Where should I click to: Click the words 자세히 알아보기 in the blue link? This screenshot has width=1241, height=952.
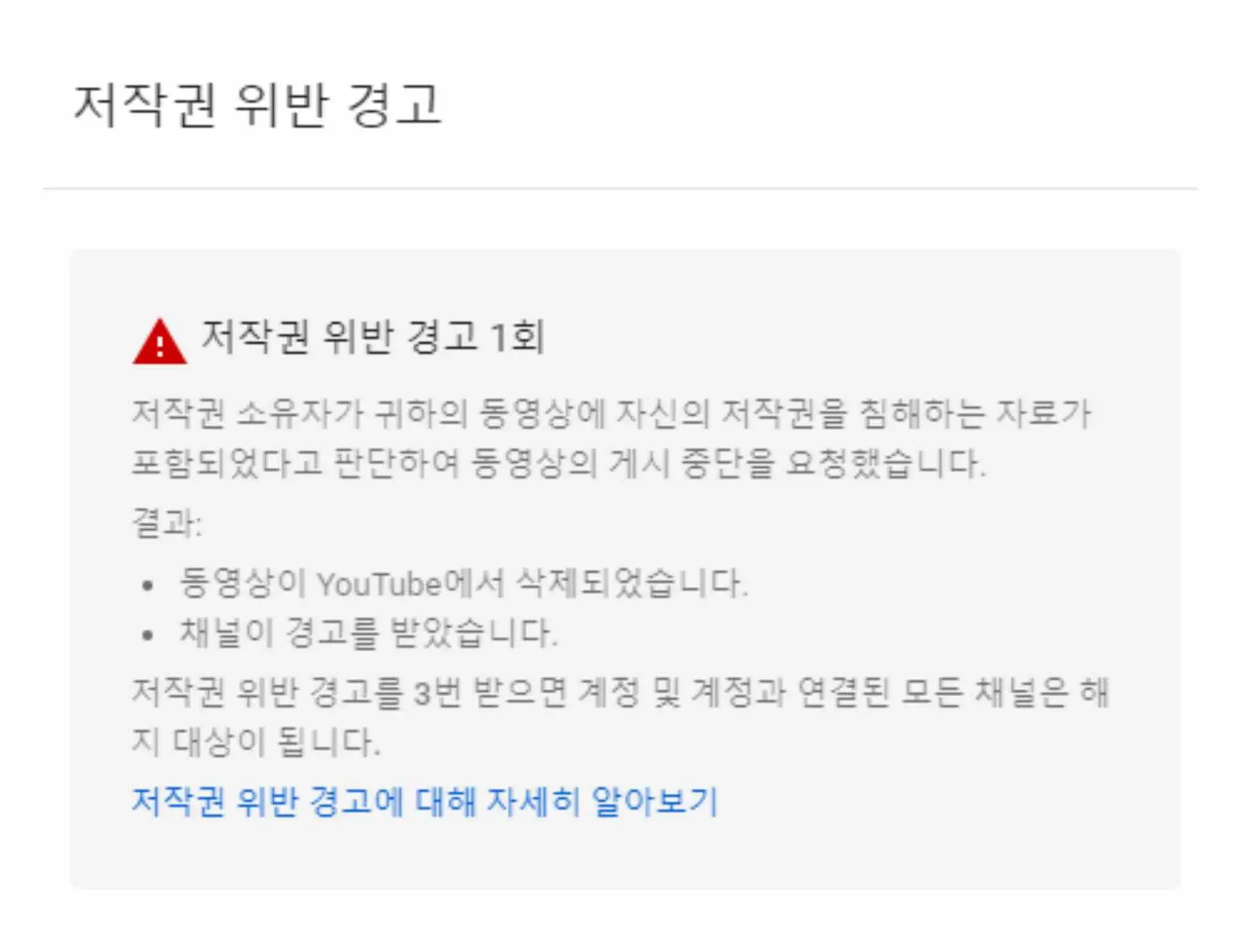tap(602, 801)
